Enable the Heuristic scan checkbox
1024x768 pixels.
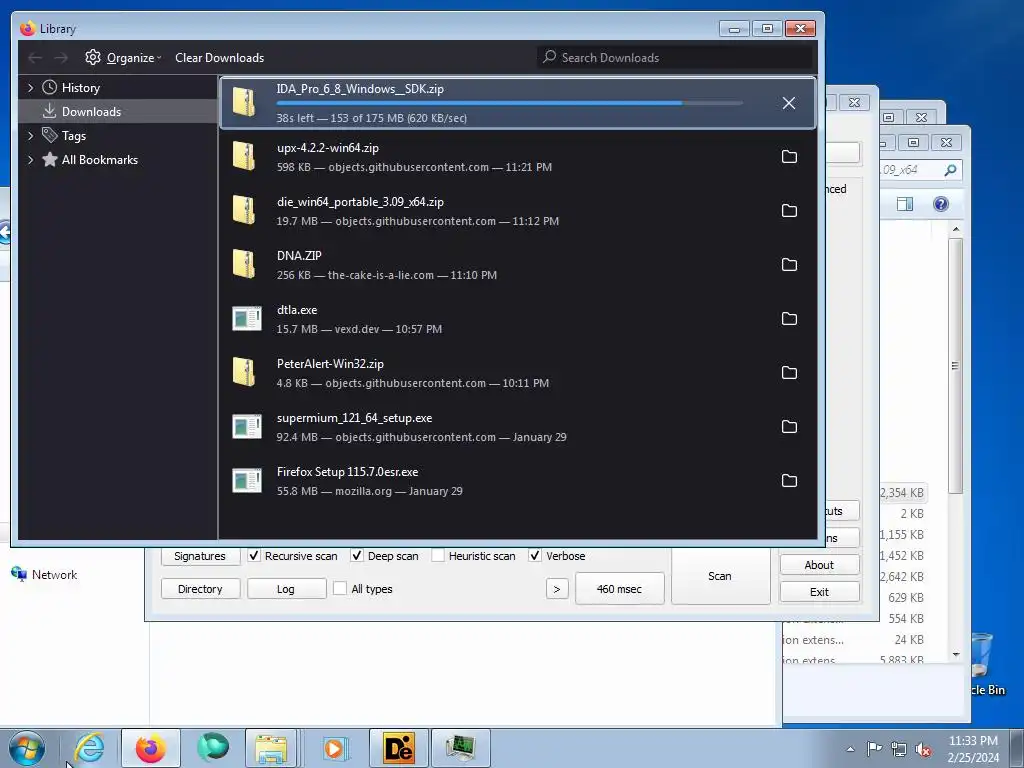438,556
